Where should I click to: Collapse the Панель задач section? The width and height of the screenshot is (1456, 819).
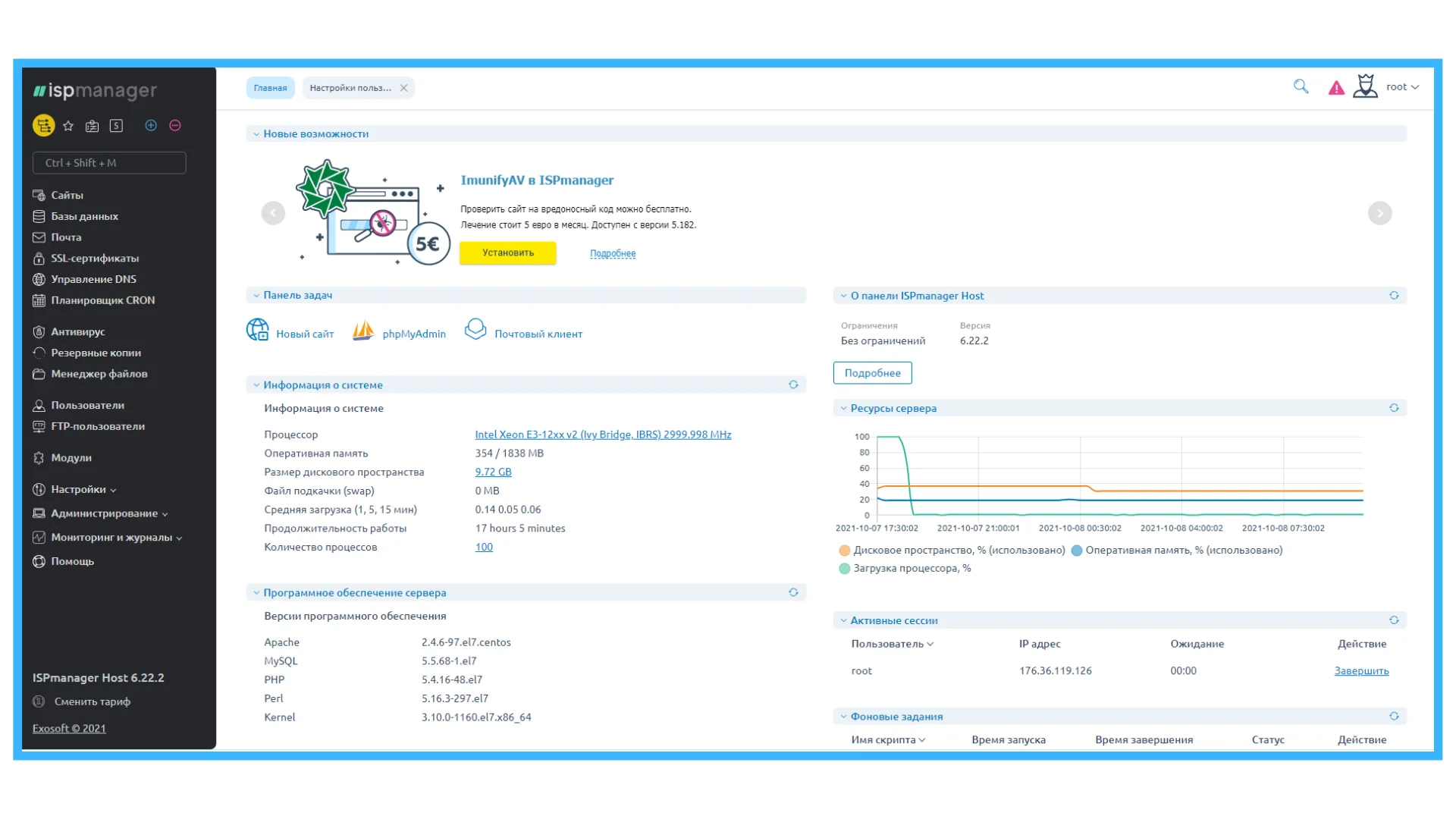click(x=256, y=295)
